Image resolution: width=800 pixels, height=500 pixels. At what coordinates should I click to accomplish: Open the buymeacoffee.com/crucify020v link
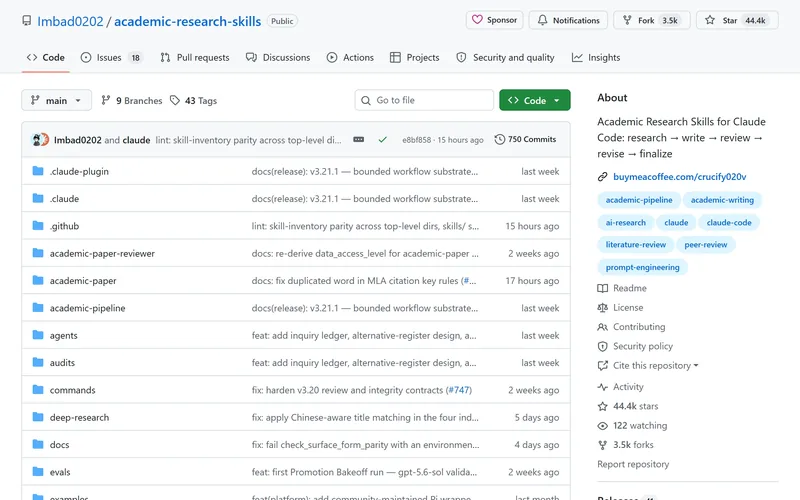pyautogui.click(x=680, y=177)
